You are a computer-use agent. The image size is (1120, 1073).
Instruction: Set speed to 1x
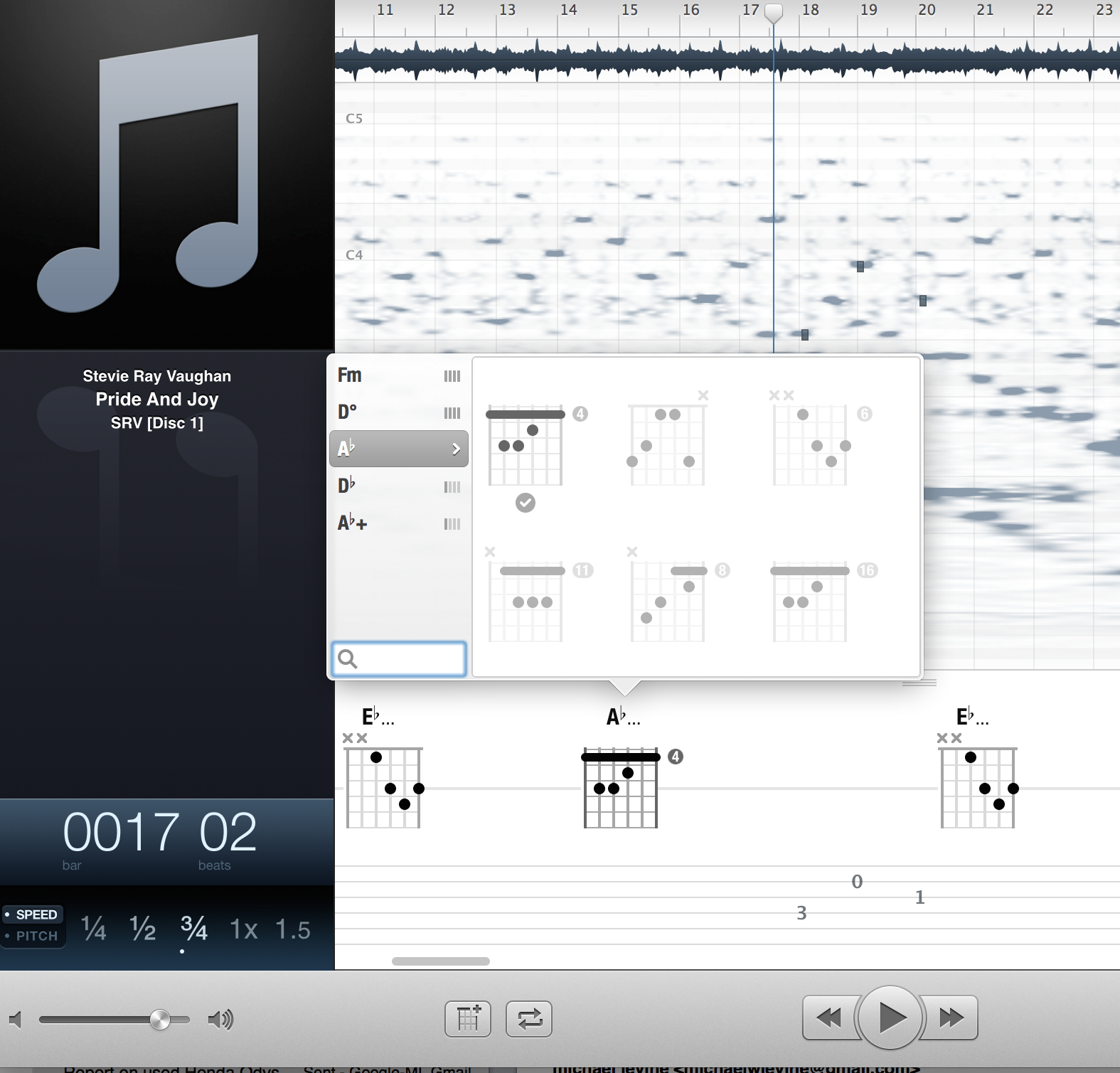click(244, 929)
